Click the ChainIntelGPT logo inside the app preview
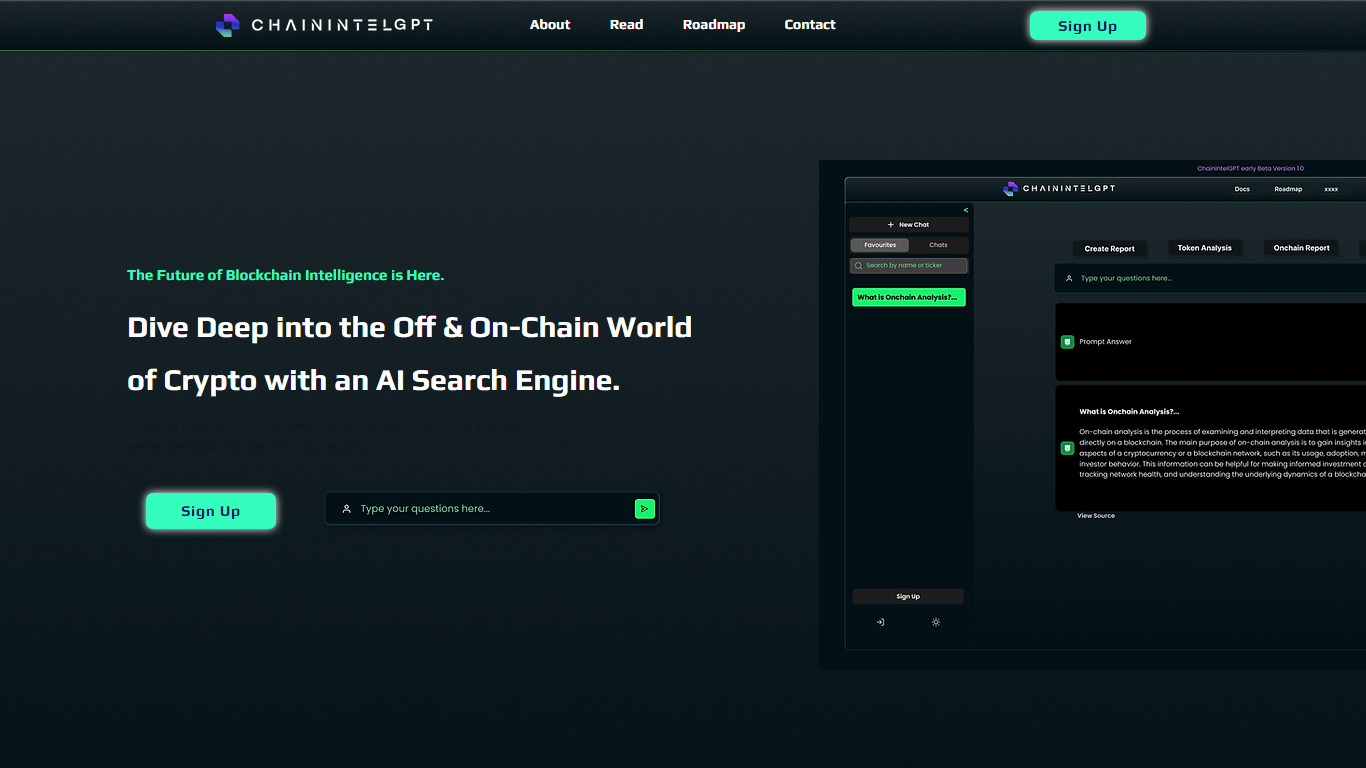The image size is (1366, 768). tap(1059, 189)
